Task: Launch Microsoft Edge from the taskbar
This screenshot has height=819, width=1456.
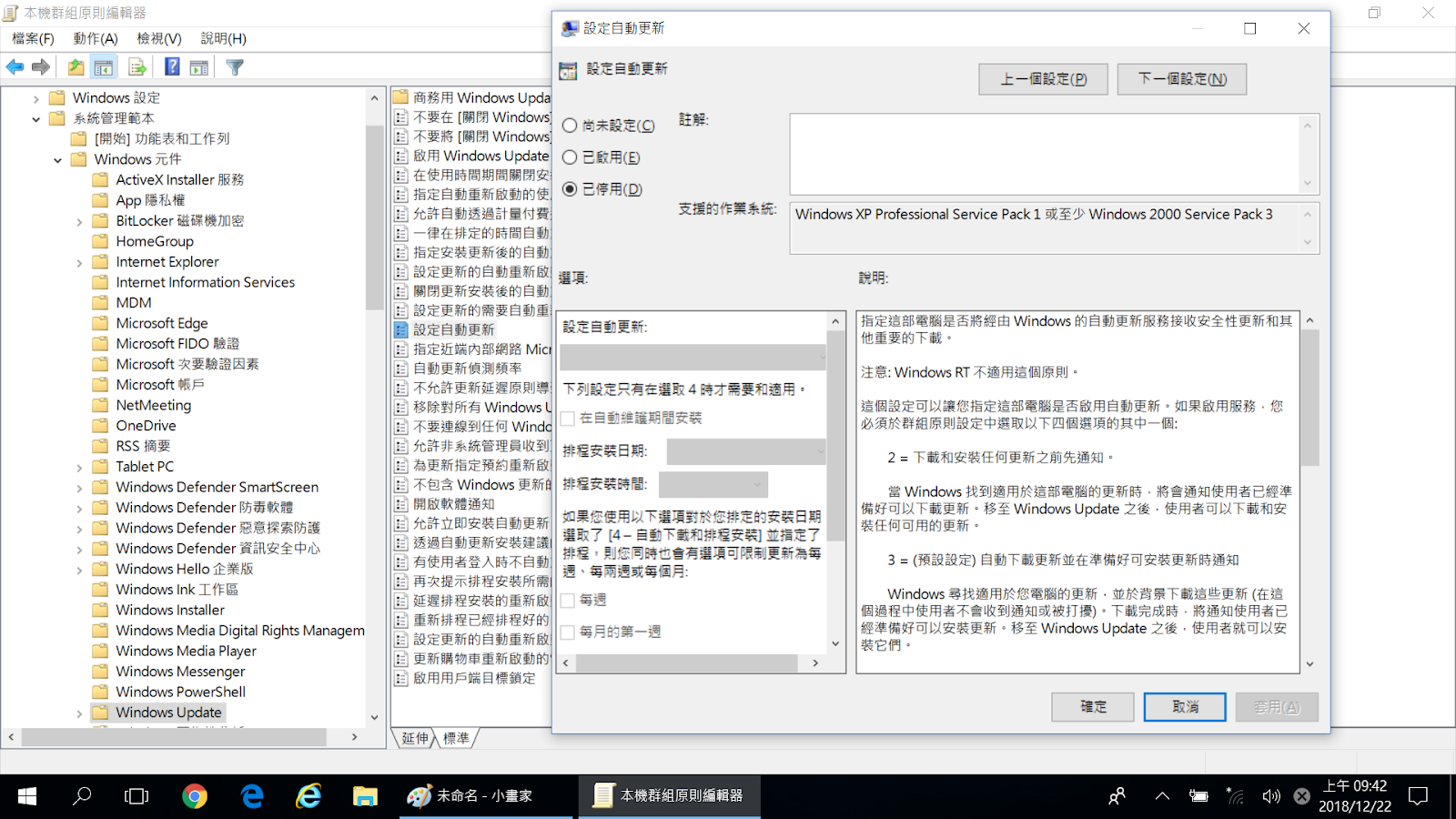Action: point(252,796)
